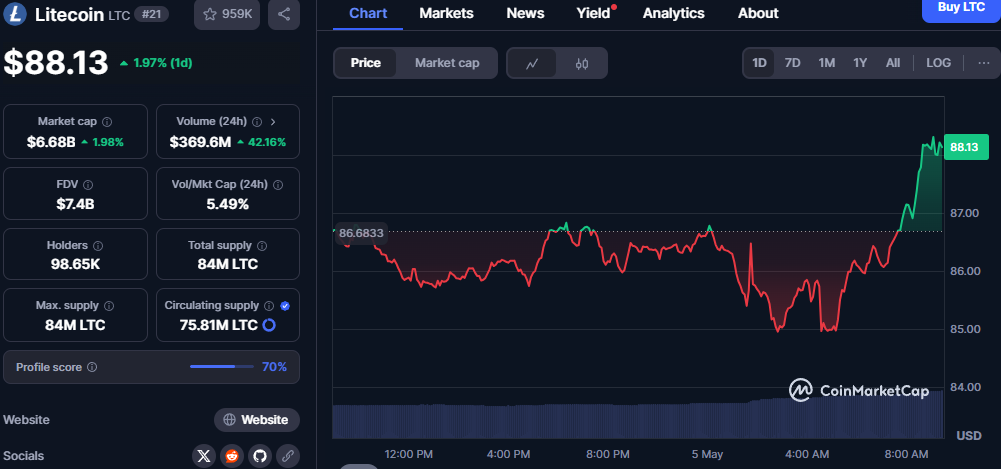
Task: Click the Litecoin logo icon
Action: click(x=15, y=13)
